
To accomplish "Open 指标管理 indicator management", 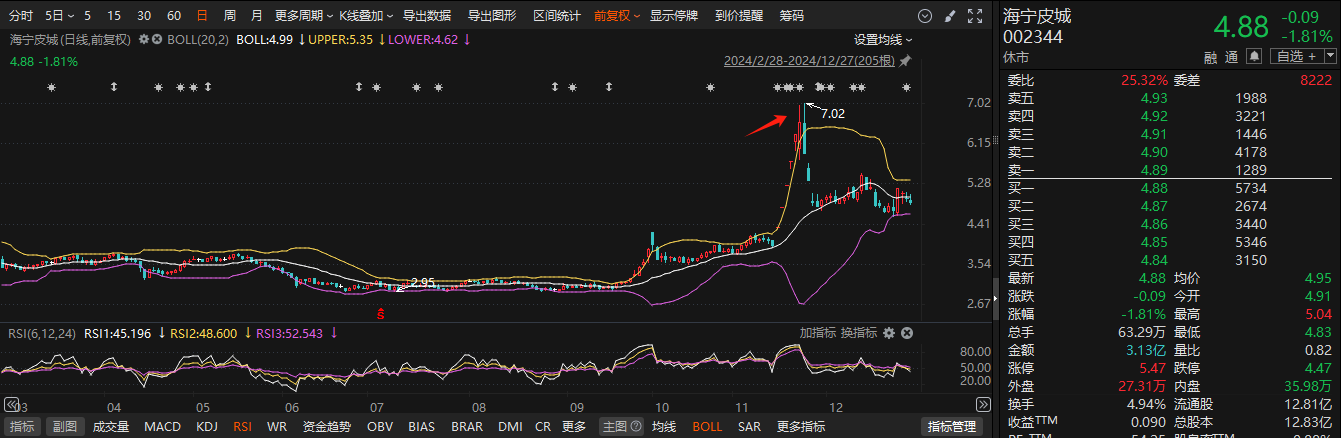I will 953,426.
